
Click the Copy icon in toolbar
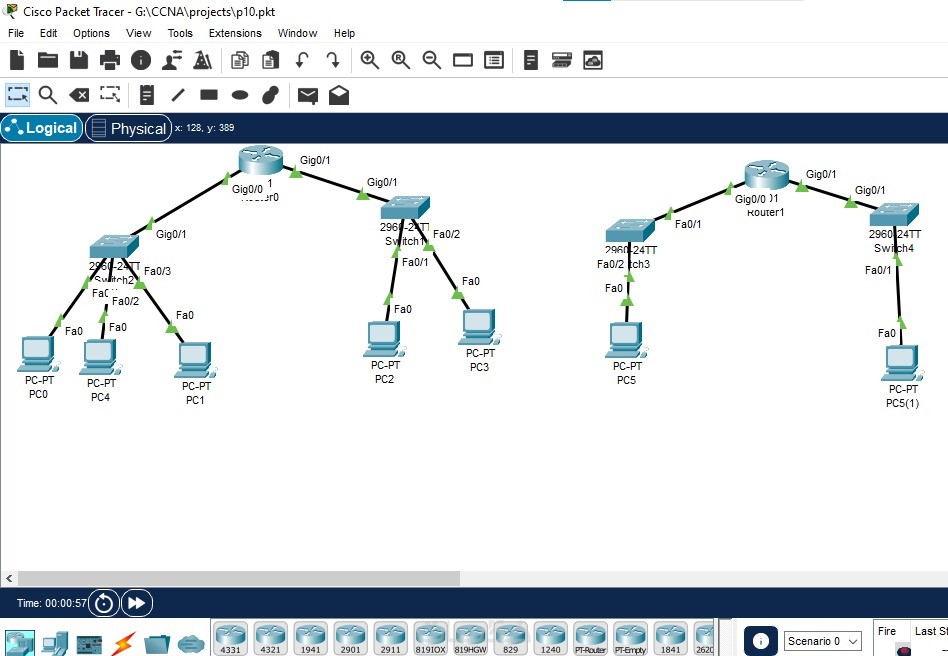[240, 60]
